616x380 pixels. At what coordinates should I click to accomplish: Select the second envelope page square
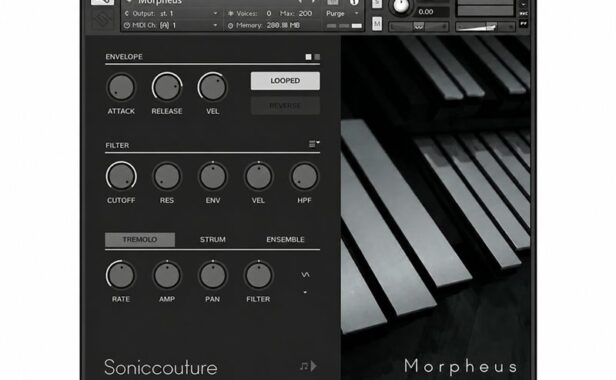click(x=317, y=57)
